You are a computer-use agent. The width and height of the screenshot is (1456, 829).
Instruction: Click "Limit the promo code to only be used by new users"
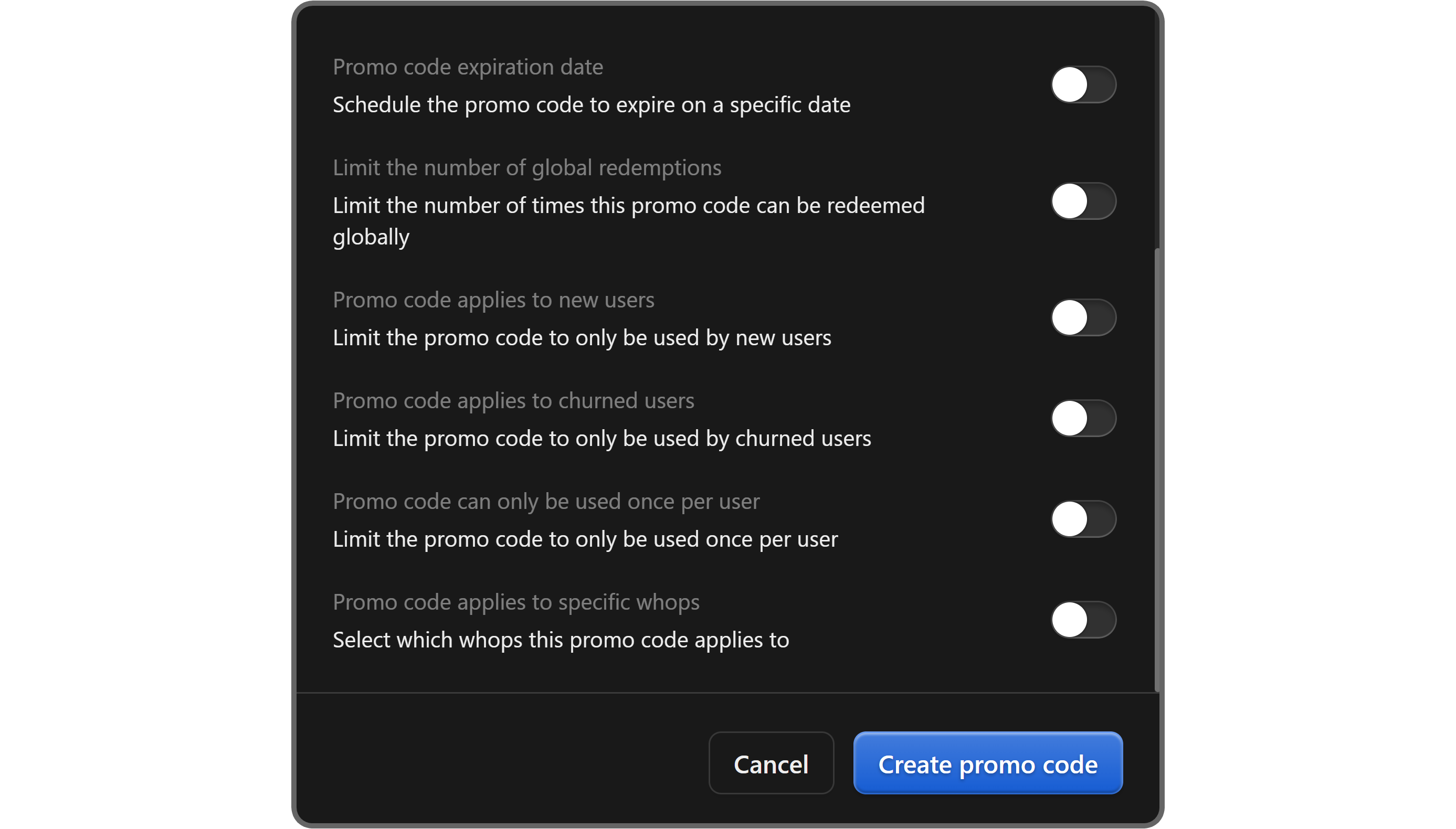tap(582, 338)
